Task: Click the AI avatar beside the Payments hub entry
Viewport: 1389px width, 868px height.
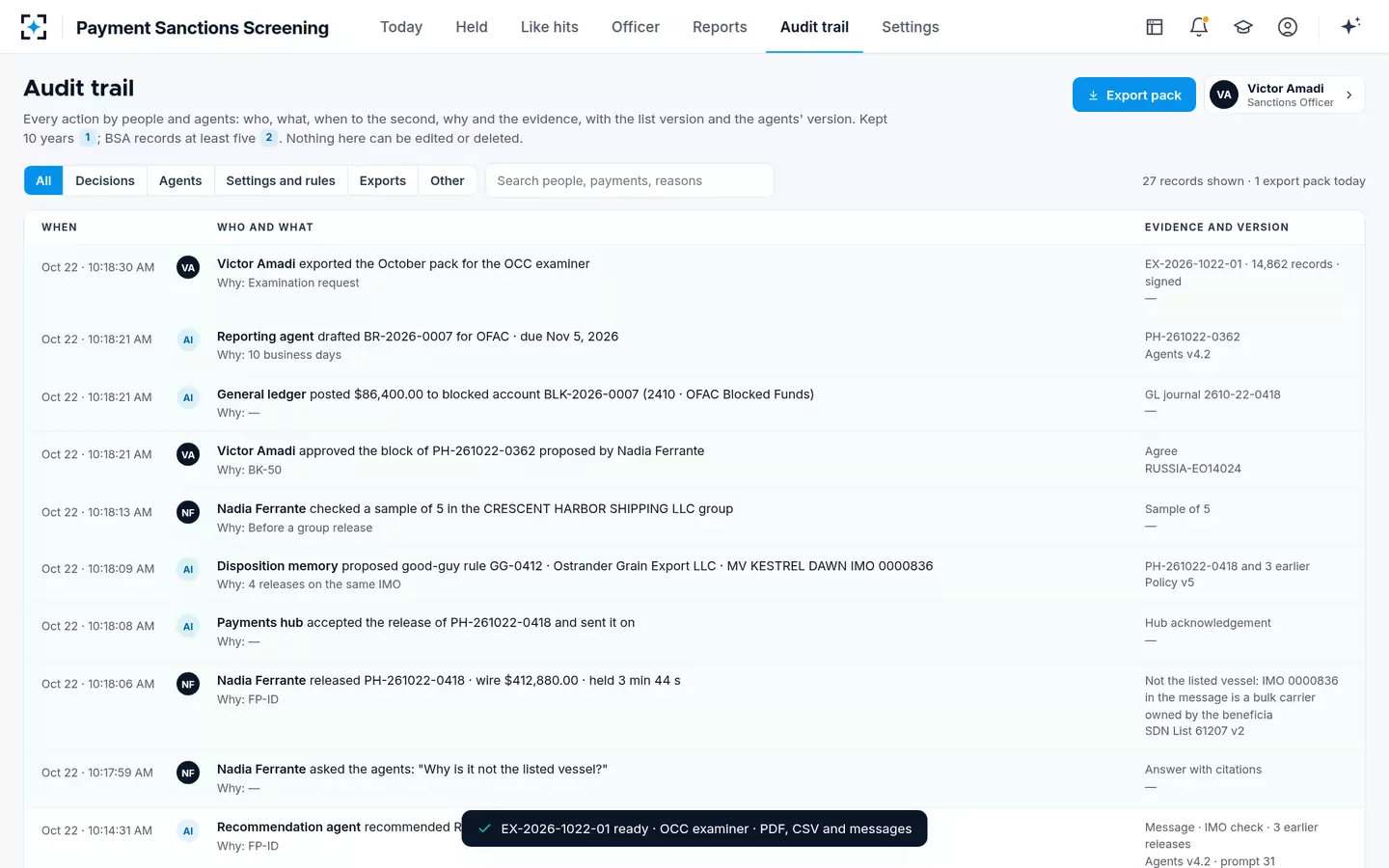Action: 188,626
